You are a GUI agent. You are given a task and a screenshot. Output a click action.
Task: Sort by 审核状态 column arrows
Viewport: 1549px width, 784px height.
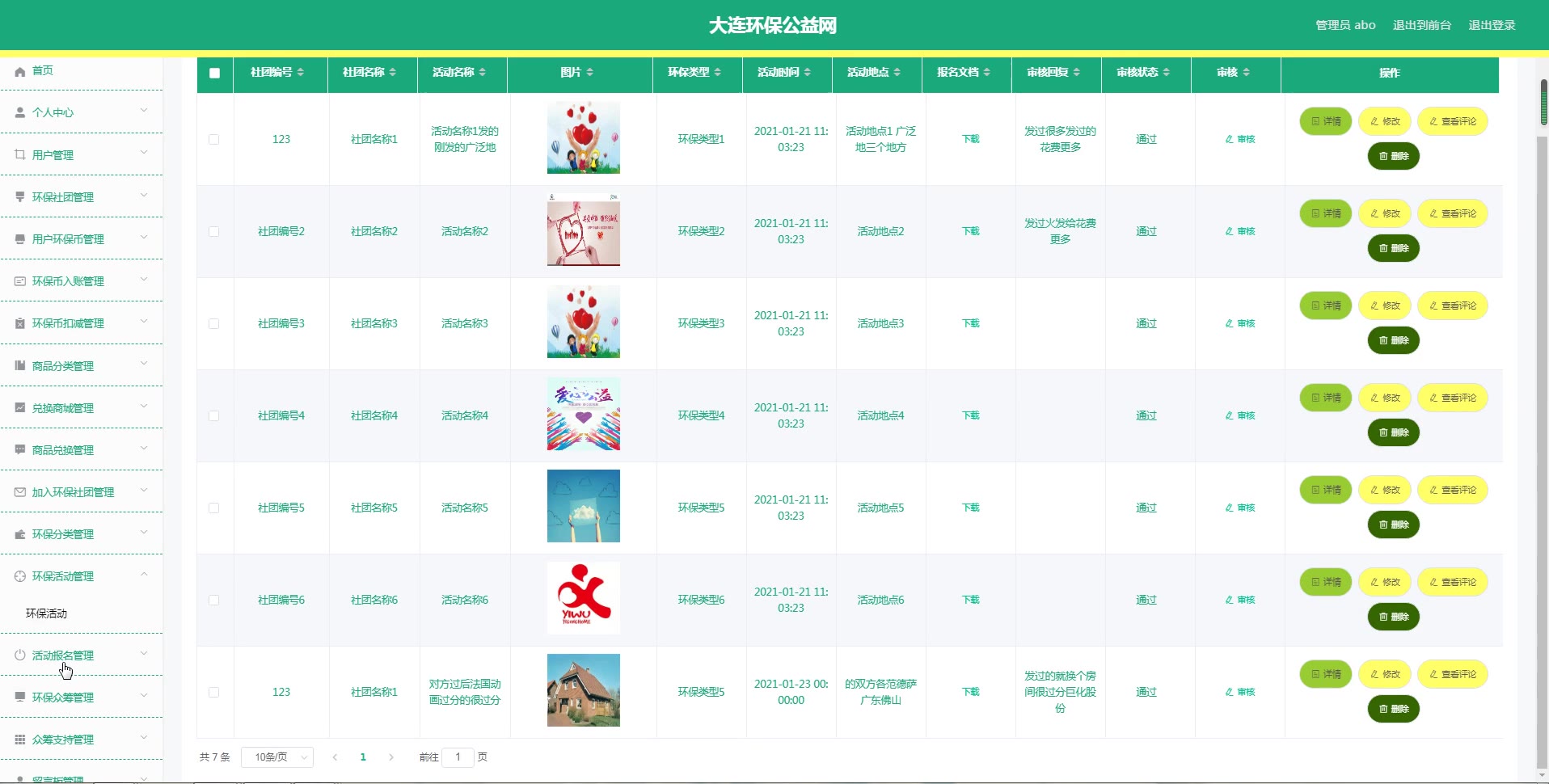click(1167, 73)
